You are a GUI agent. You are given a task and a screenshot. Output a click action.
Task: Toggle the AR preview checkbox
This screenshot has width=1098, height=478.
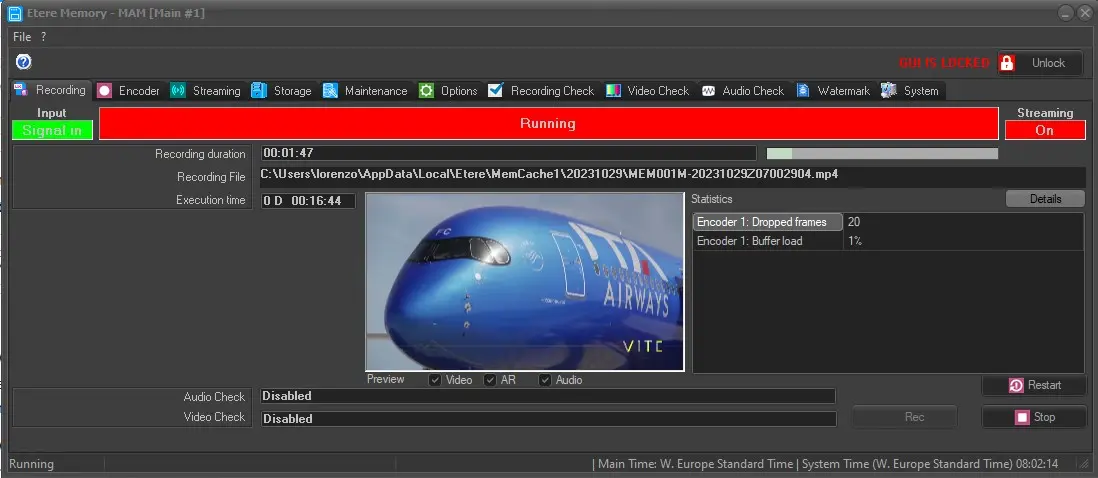pos(490,380)
